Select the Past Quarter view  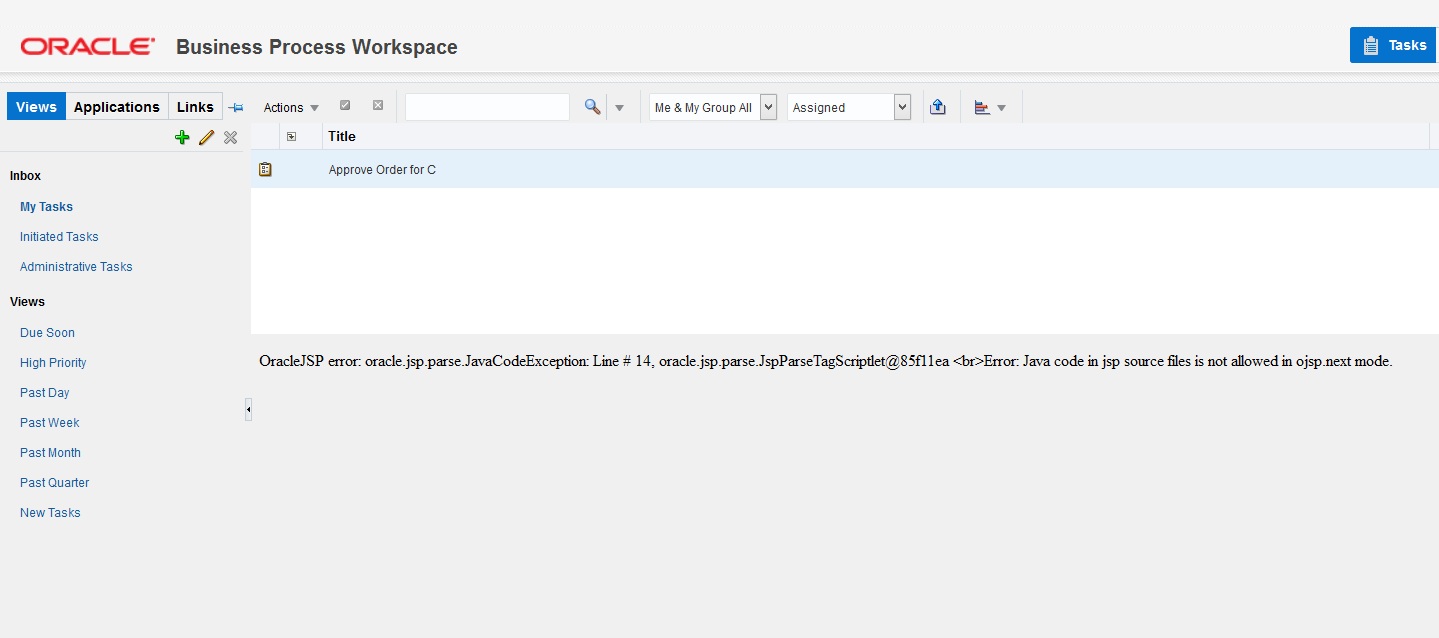55,483
